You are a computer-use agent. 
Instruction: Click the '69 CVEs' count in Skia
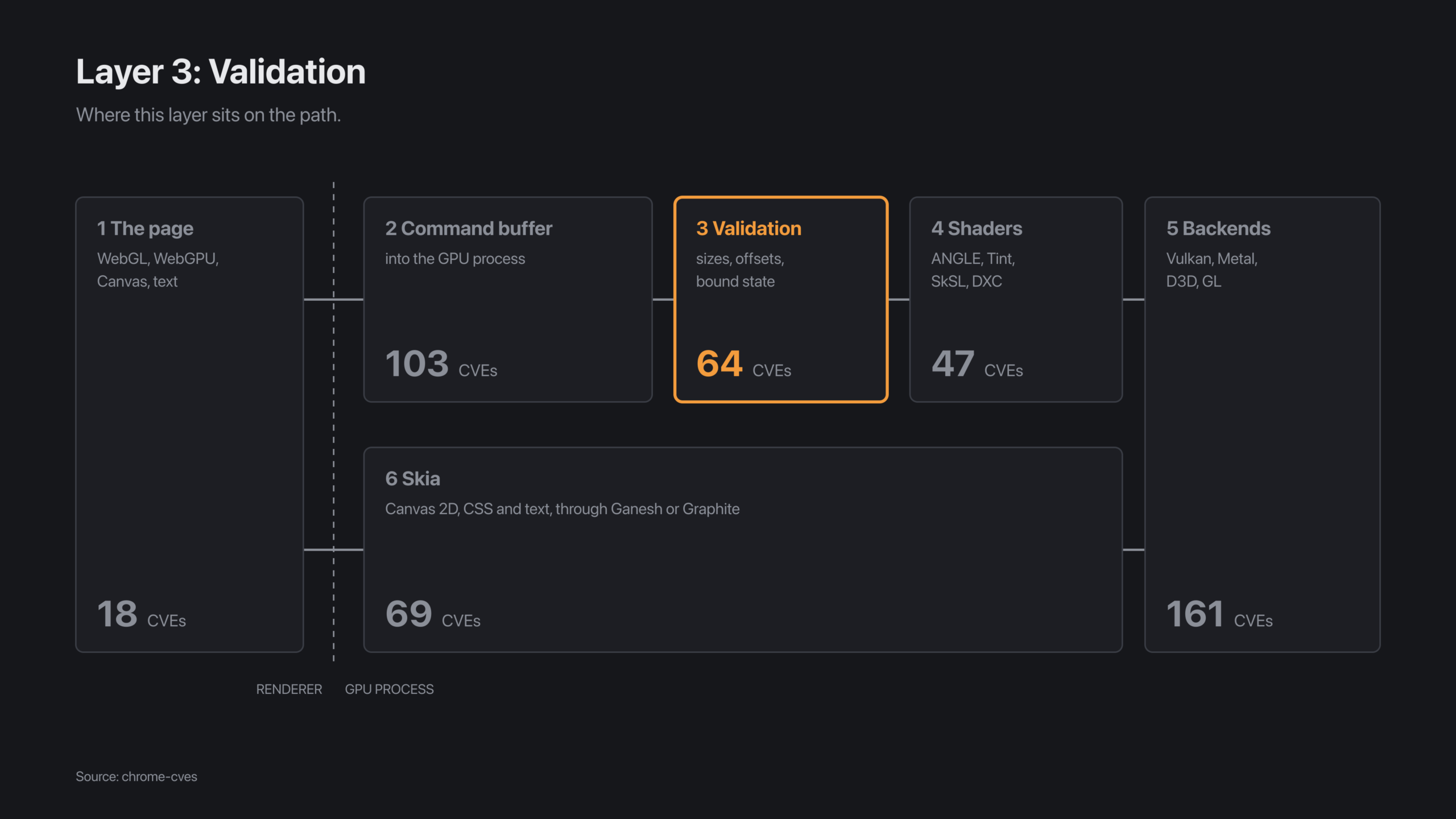pos(433,614)
